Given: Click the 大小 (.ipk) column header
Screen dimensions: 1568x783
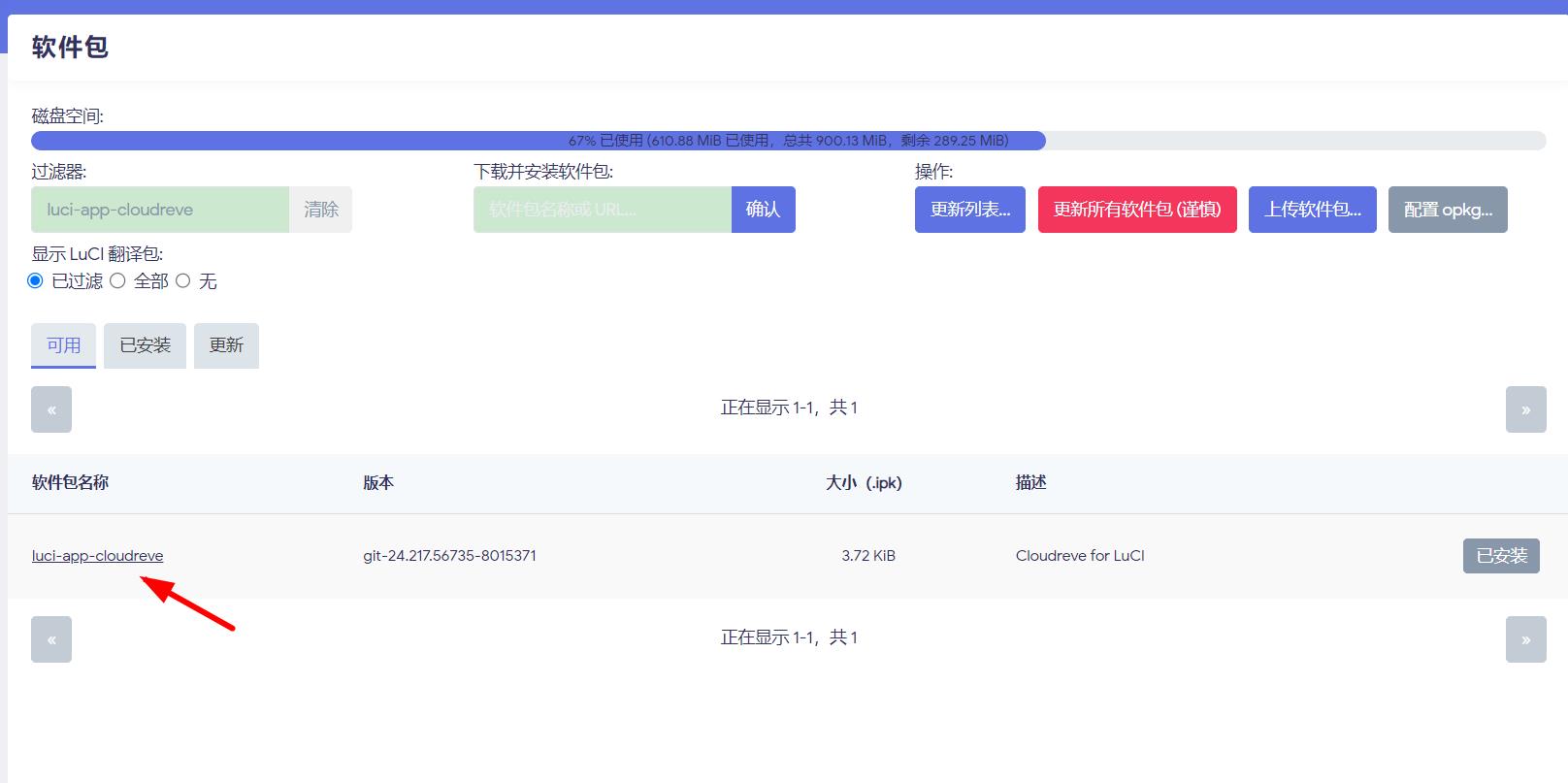Looking at the screenshot, I should [864, 482].
